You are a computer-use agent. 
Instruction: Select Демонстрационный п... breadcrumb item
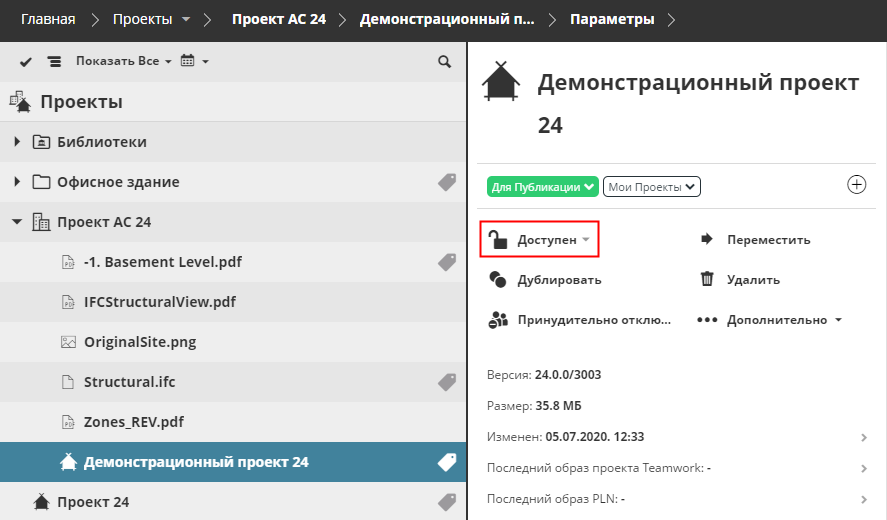pos(447,19)
